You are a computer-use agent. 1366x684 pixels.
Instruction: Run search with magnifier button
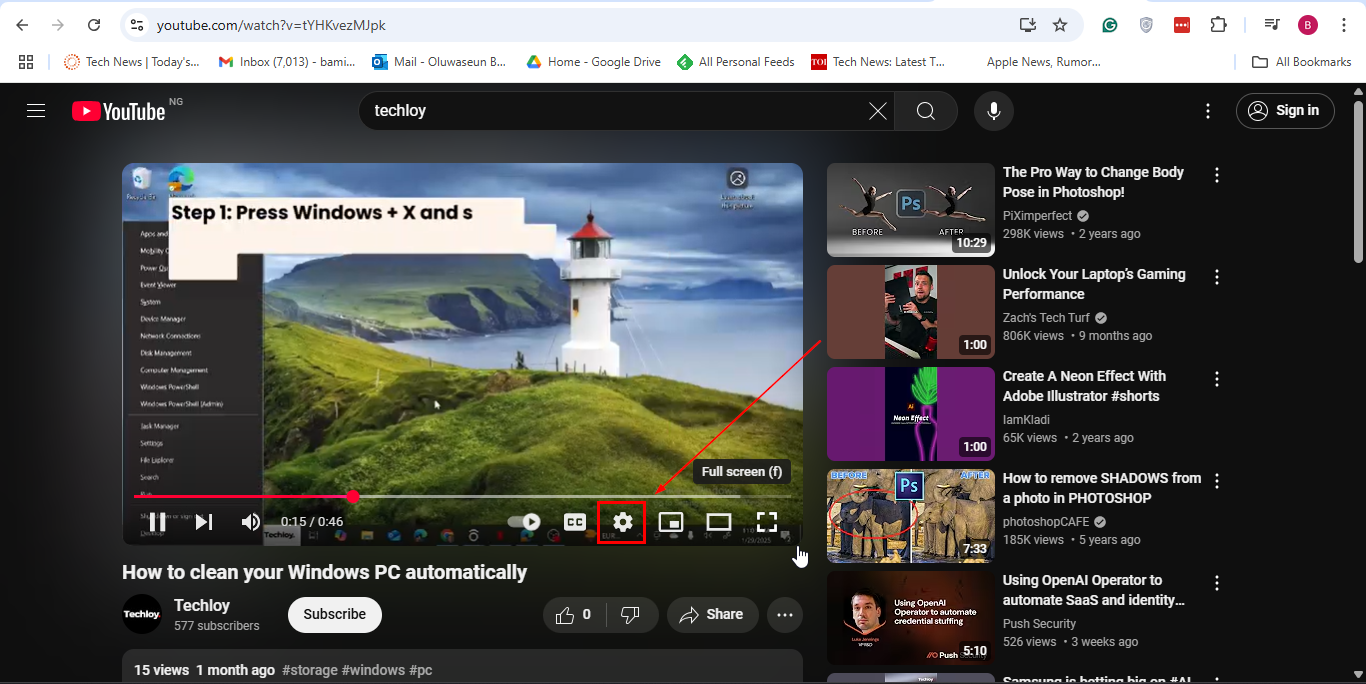(926, 111)
